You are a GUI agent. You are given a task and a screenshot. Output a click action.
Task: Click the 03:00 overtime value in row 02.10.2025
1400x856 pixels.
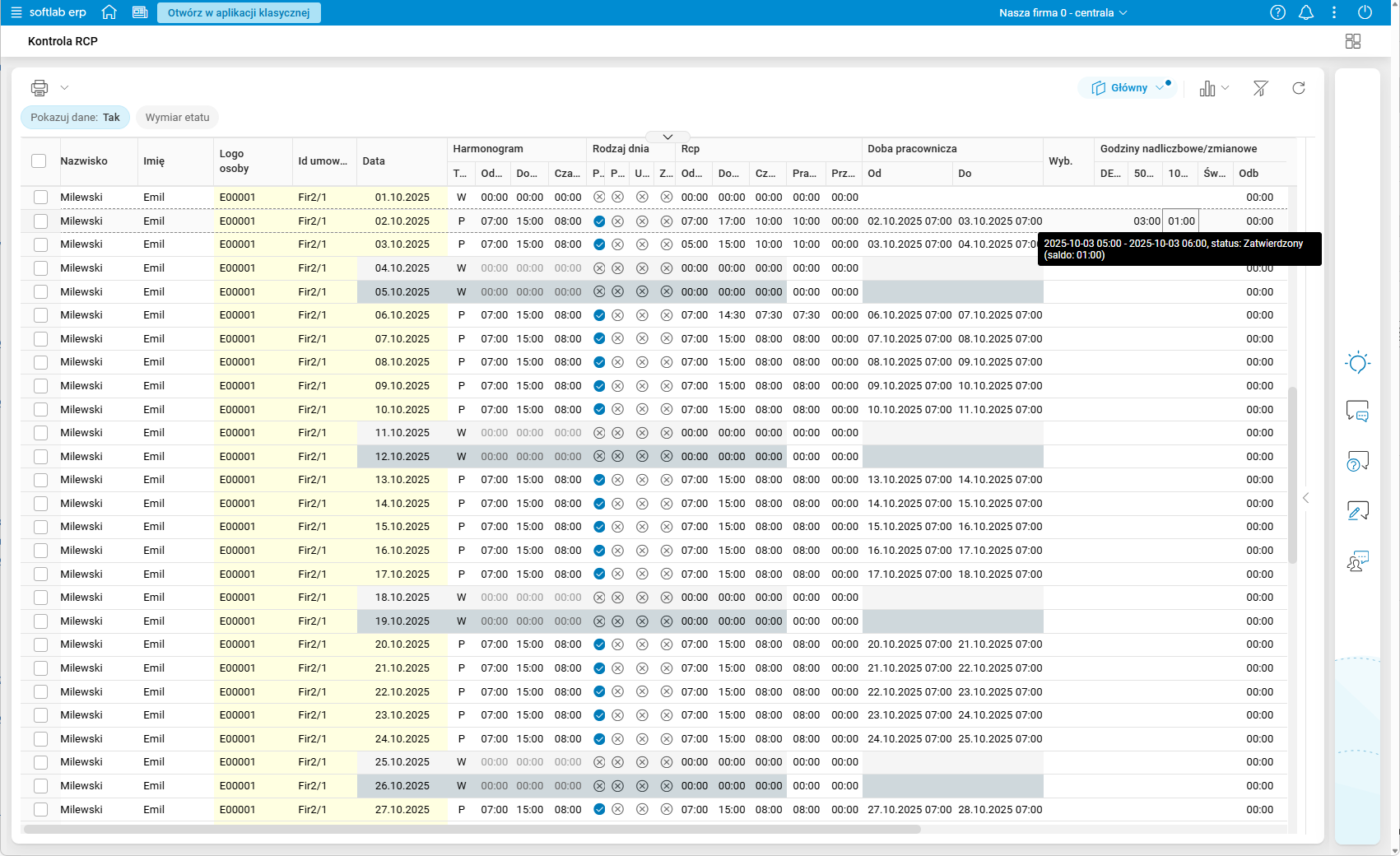click(x=1147, y=221)
